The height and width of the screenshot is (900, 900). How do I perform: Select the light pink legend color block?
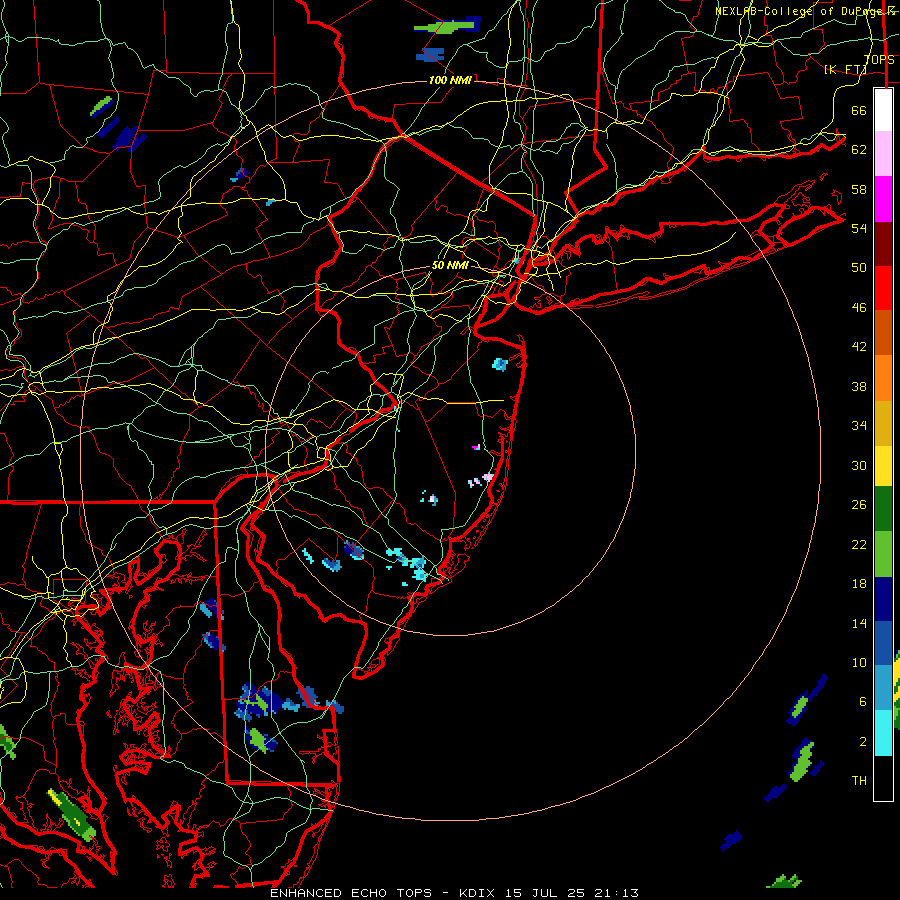(883, 154)
